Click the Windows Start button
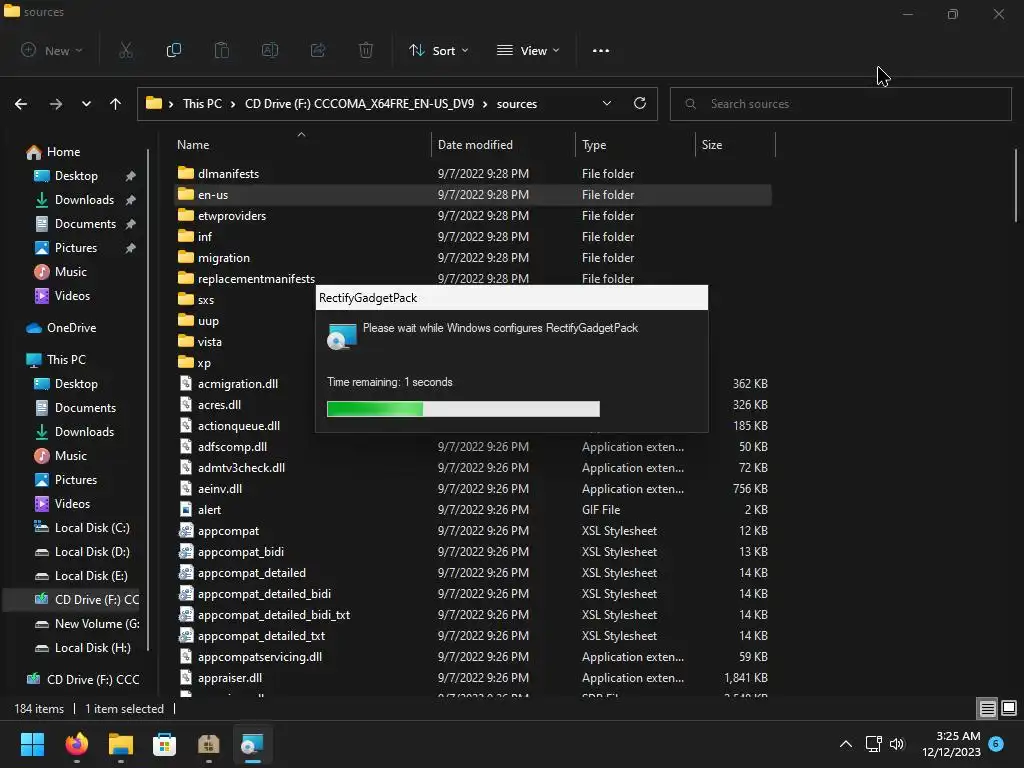This screenshot has width=1024, height=768. coord(33,744)
